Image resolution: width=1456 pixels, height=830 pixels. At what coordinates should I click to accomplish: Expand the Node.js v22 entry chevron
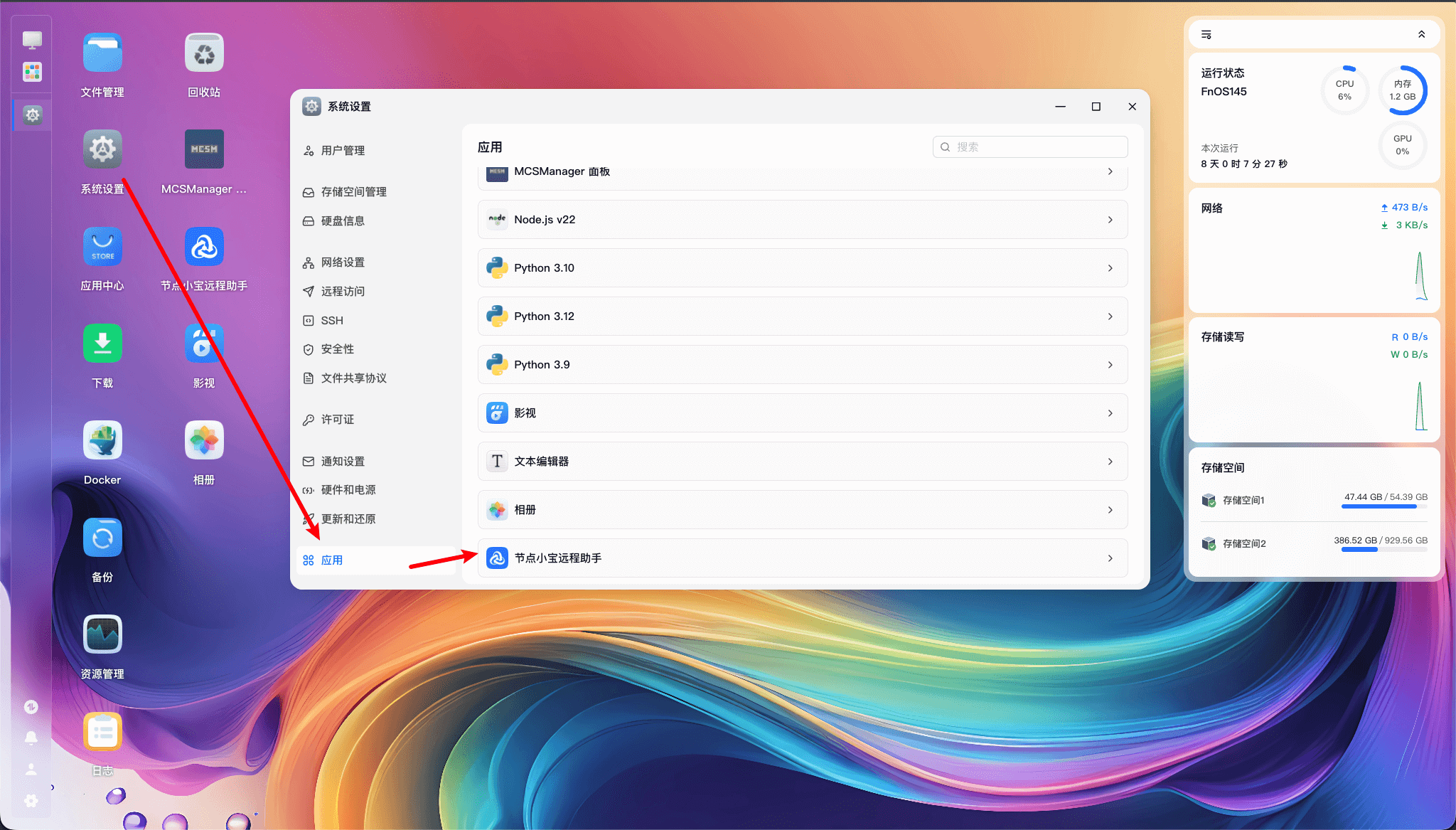1110,220
